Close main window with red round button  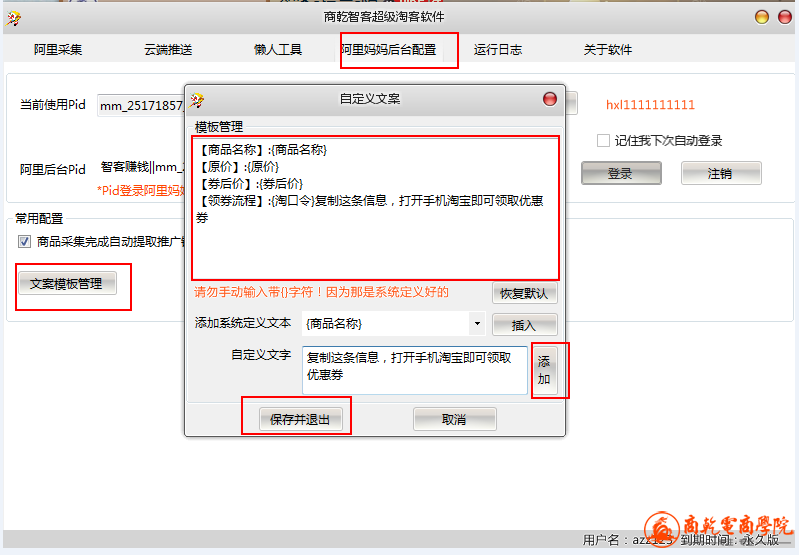point(785,17)
